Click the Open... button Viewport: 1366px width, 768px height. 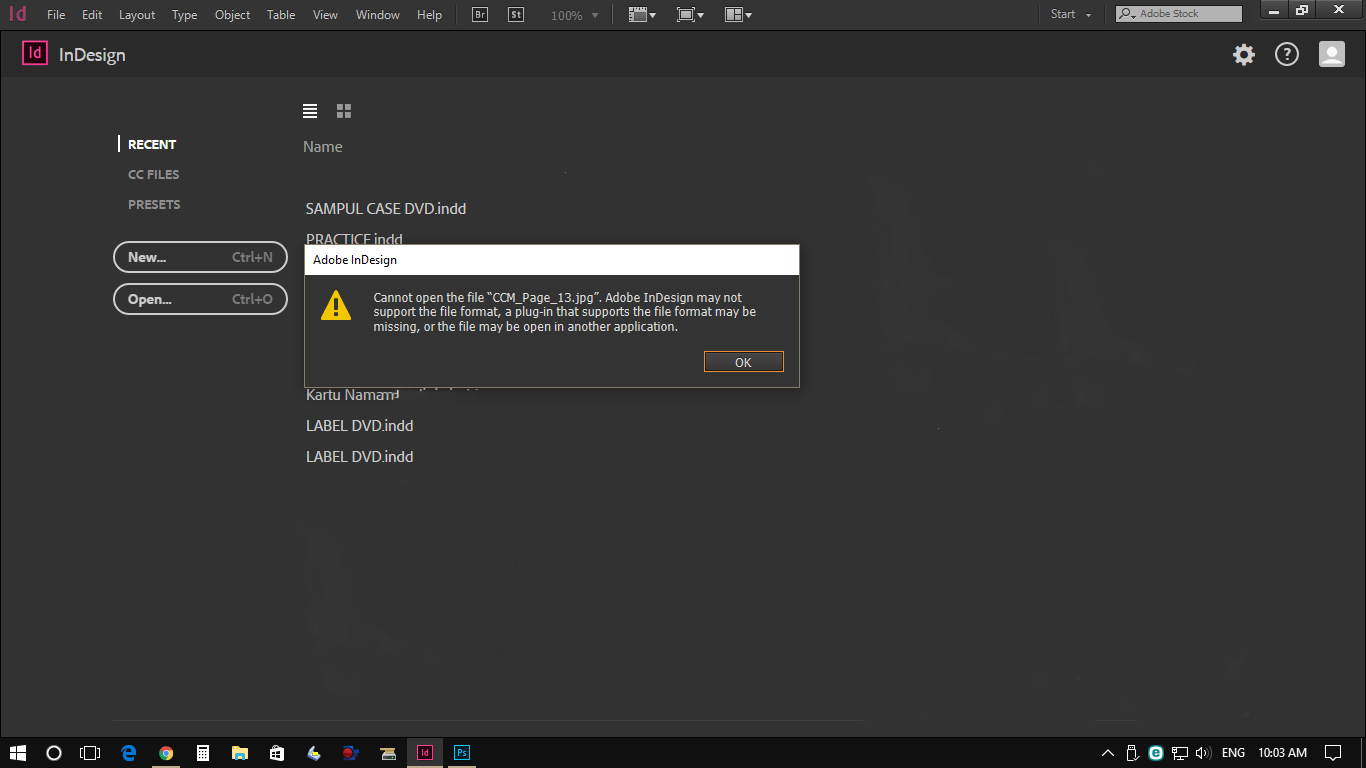click(200, 299)
